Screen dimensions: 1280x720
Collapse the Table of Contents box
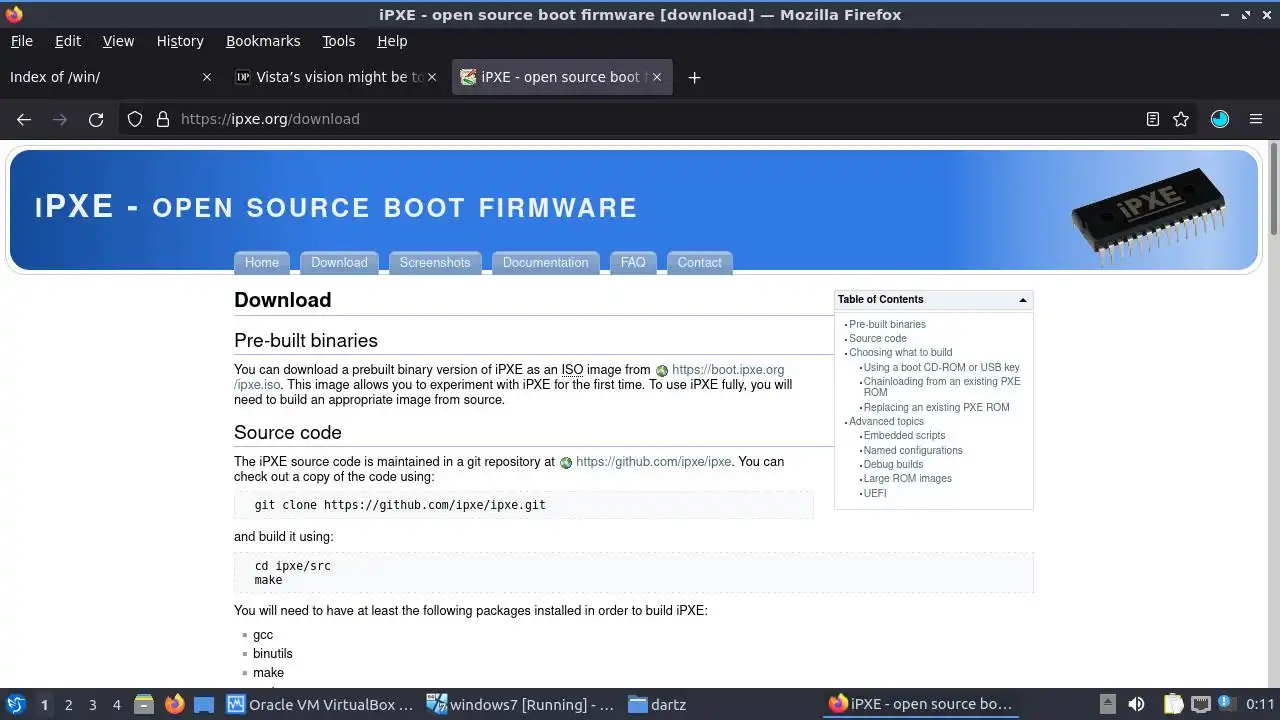[1022, 300]
